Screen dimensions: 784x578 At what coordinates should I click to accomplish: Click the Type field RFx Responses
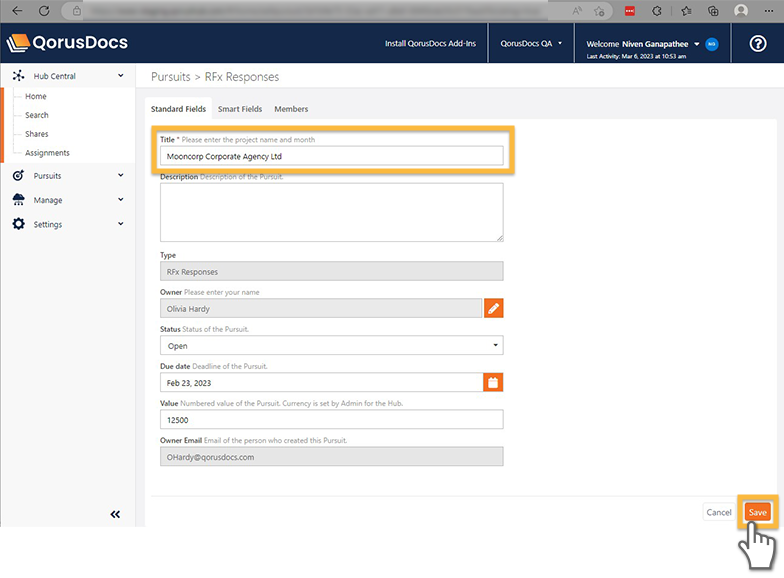click(x=332, y=272)
